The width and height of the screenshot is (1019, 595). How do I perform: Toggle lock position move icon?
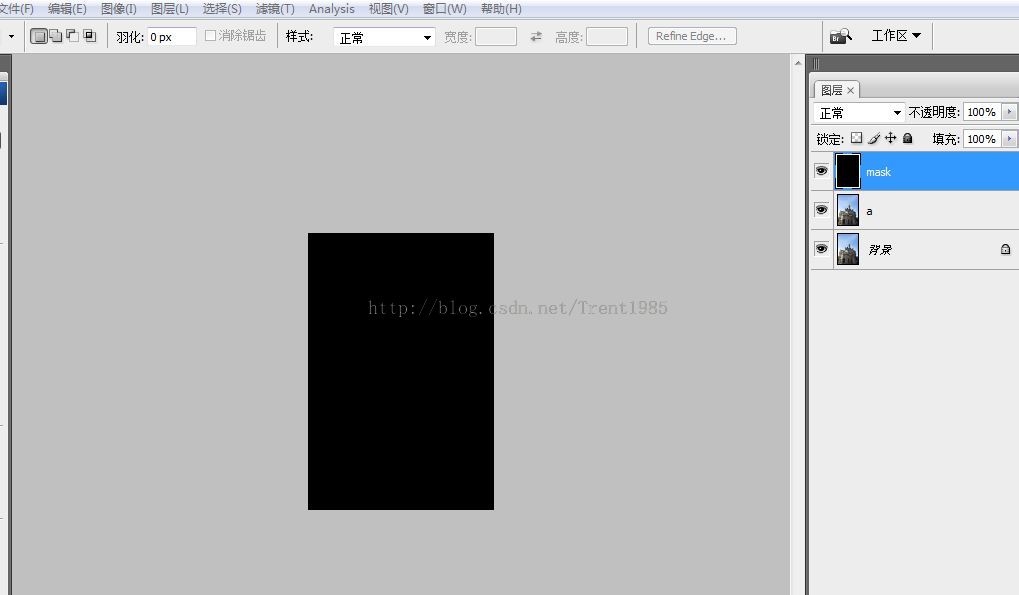point(890,138)
